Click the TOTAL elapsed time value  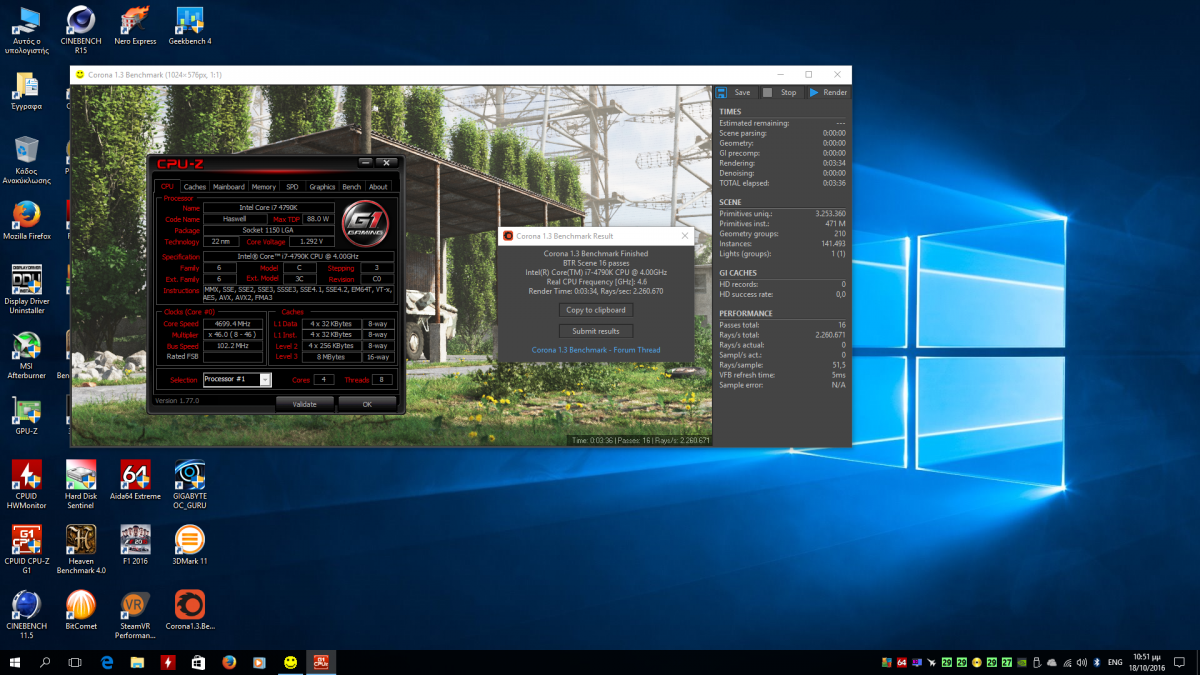coord(834,183)
